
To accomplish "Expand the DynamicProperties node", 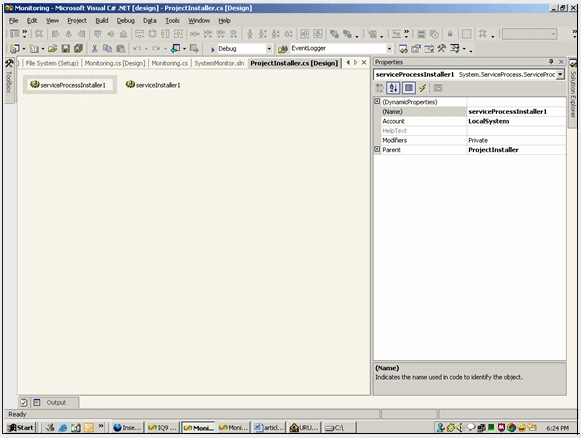I will click(377, 101).
